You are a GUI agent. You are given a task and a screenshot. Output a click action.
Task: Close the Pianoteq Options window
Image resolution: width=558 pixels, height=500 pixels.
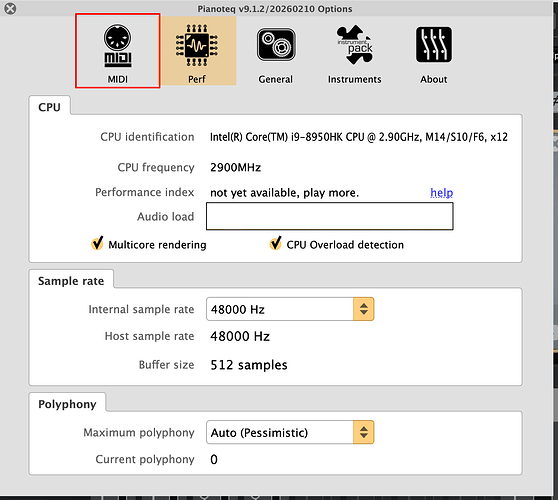tap(10, 8)
